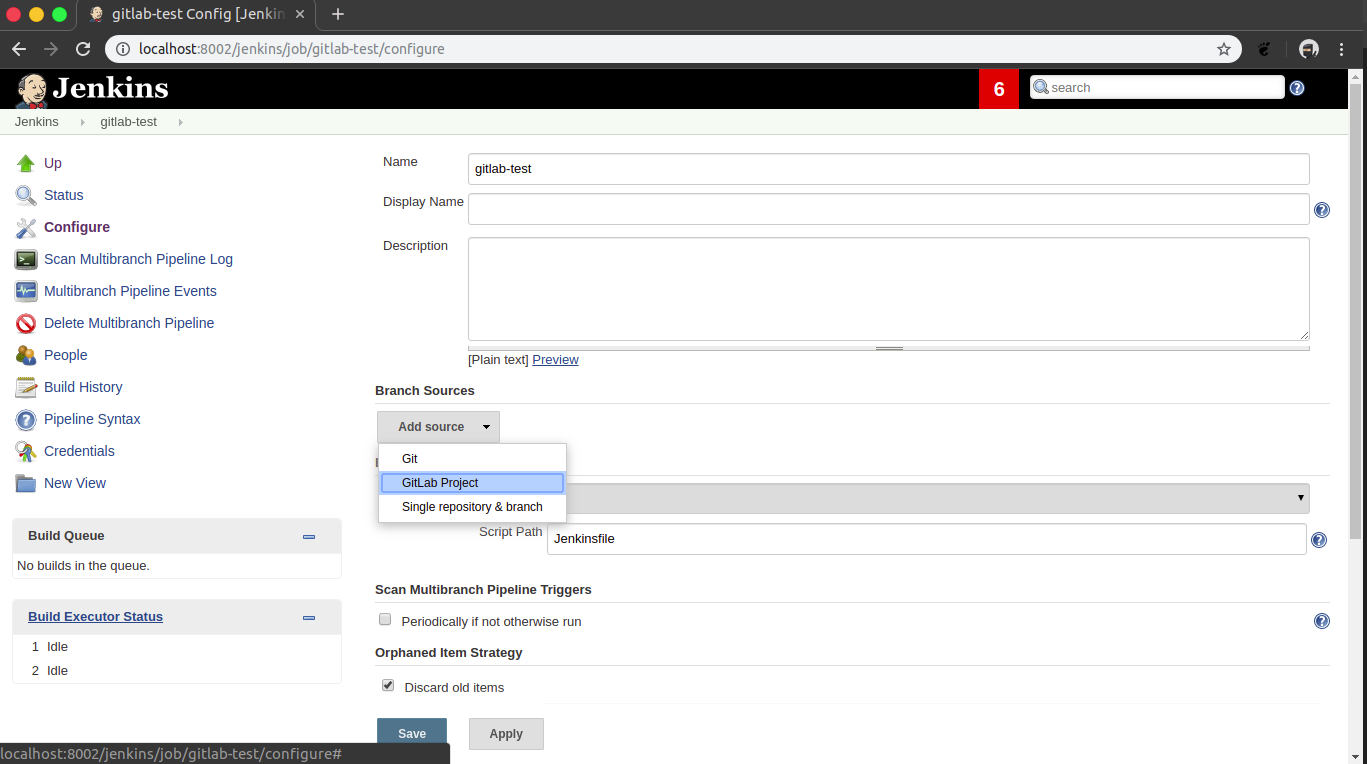Image resolution: width=1367 pixels, height=764 pixels.
Task: Click the search help question icon
Action: [x=1297, y=88]
